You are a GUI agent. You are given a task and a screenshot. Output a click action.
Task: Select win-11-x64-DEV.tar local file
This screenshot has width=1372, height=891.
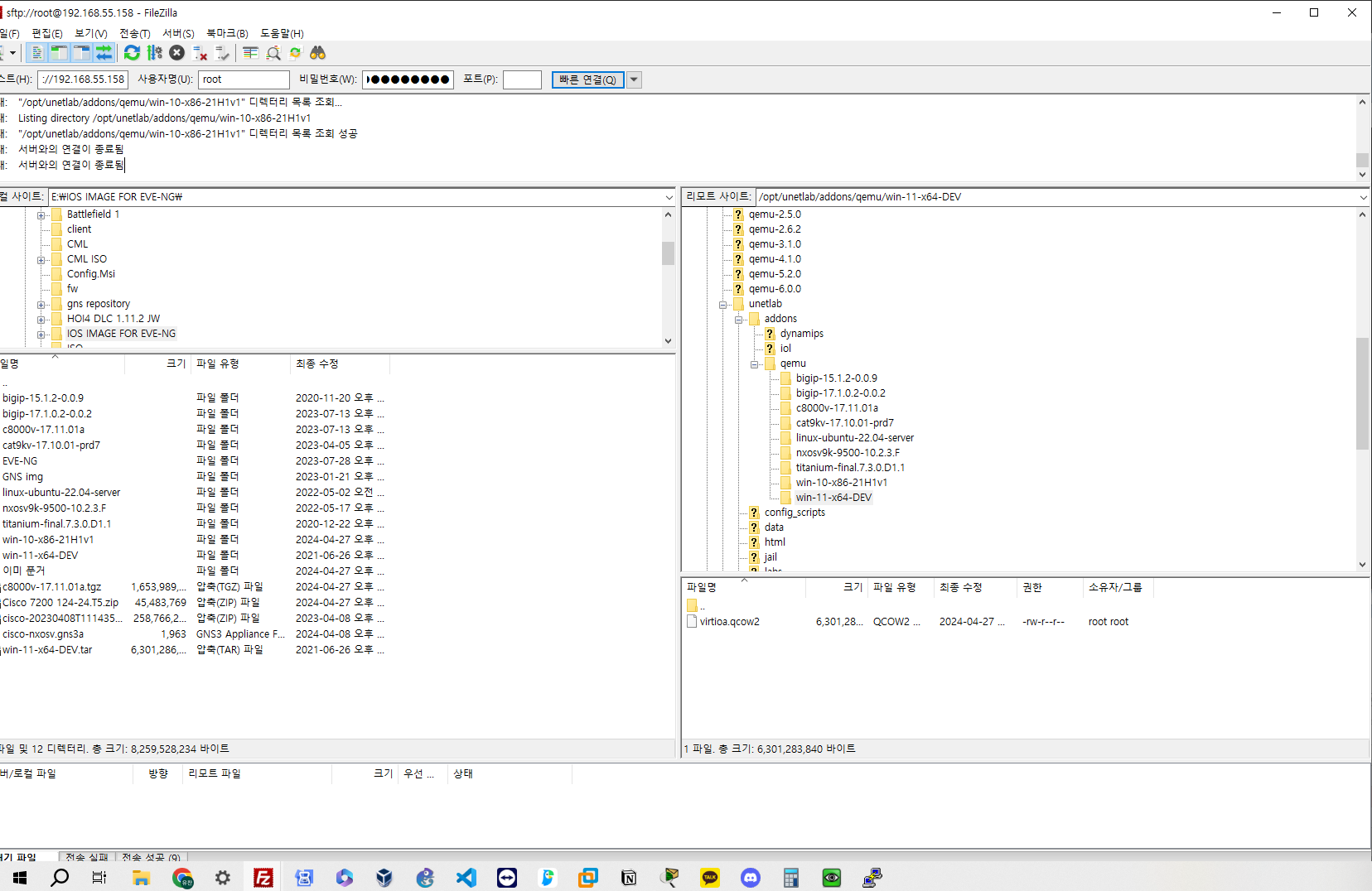[47, 650]
